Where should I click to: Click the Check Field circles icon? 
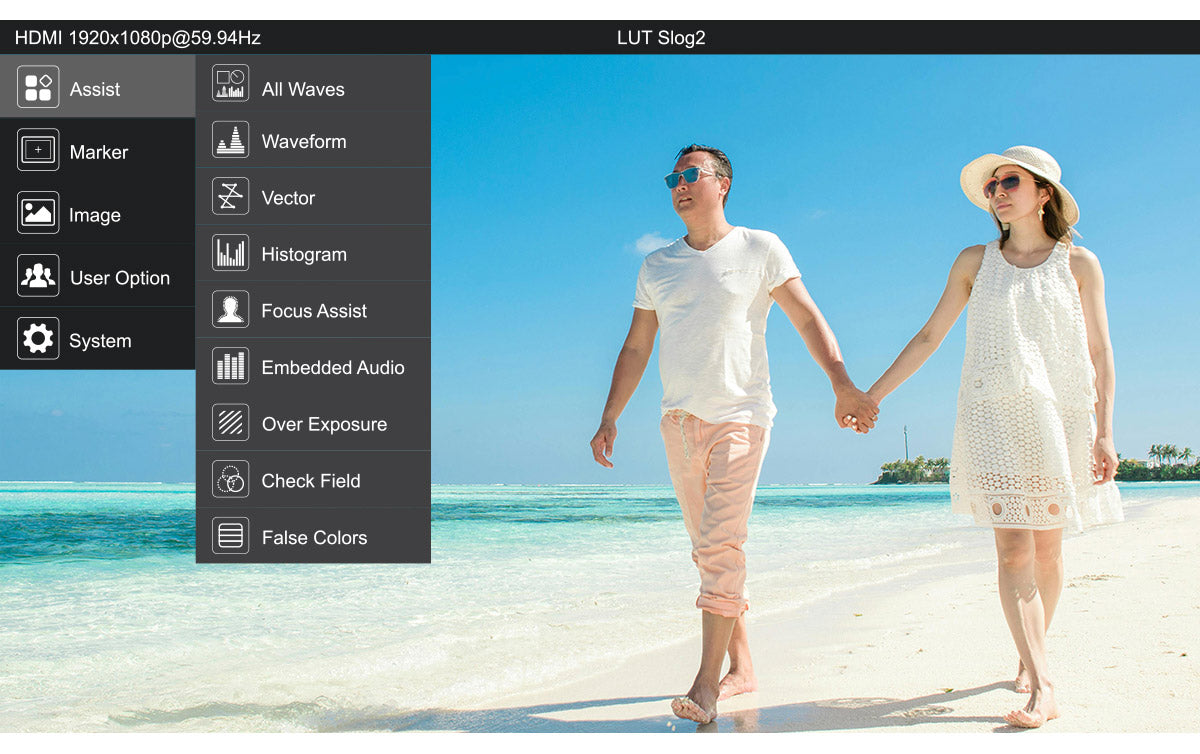(x=230, y=480)
